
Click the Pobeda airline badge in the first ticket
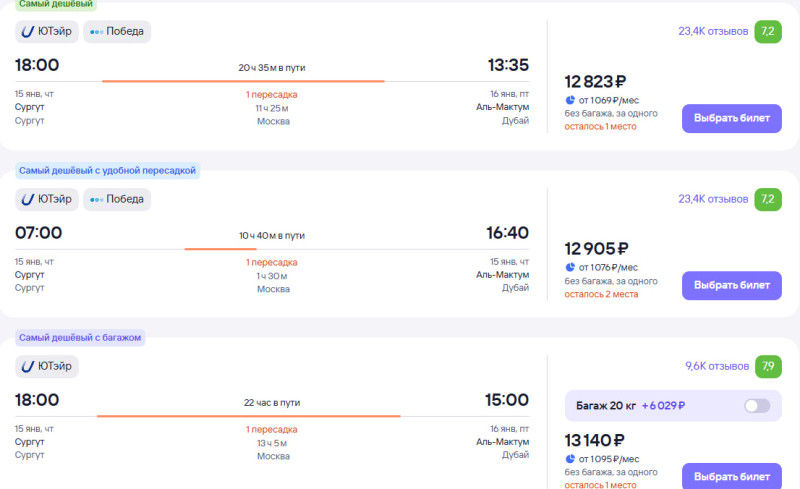117,31
